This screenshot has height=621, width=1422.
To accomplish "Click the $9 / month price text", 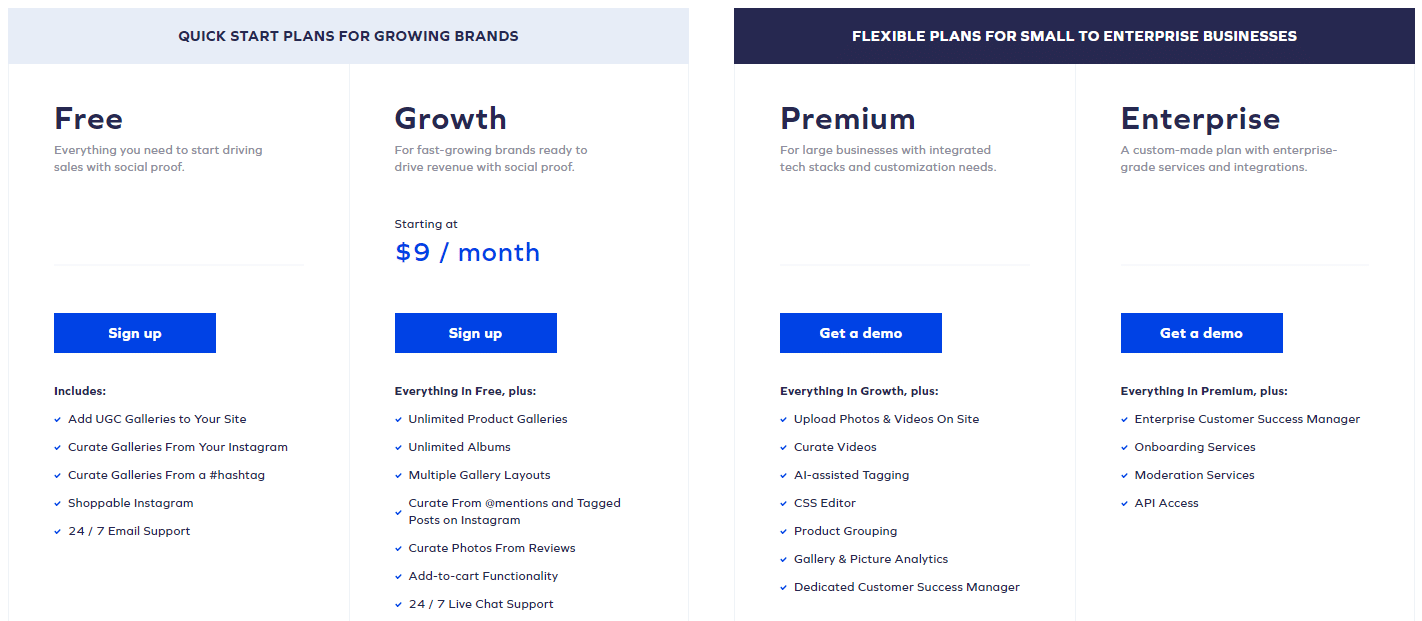I will coord(467,252).
